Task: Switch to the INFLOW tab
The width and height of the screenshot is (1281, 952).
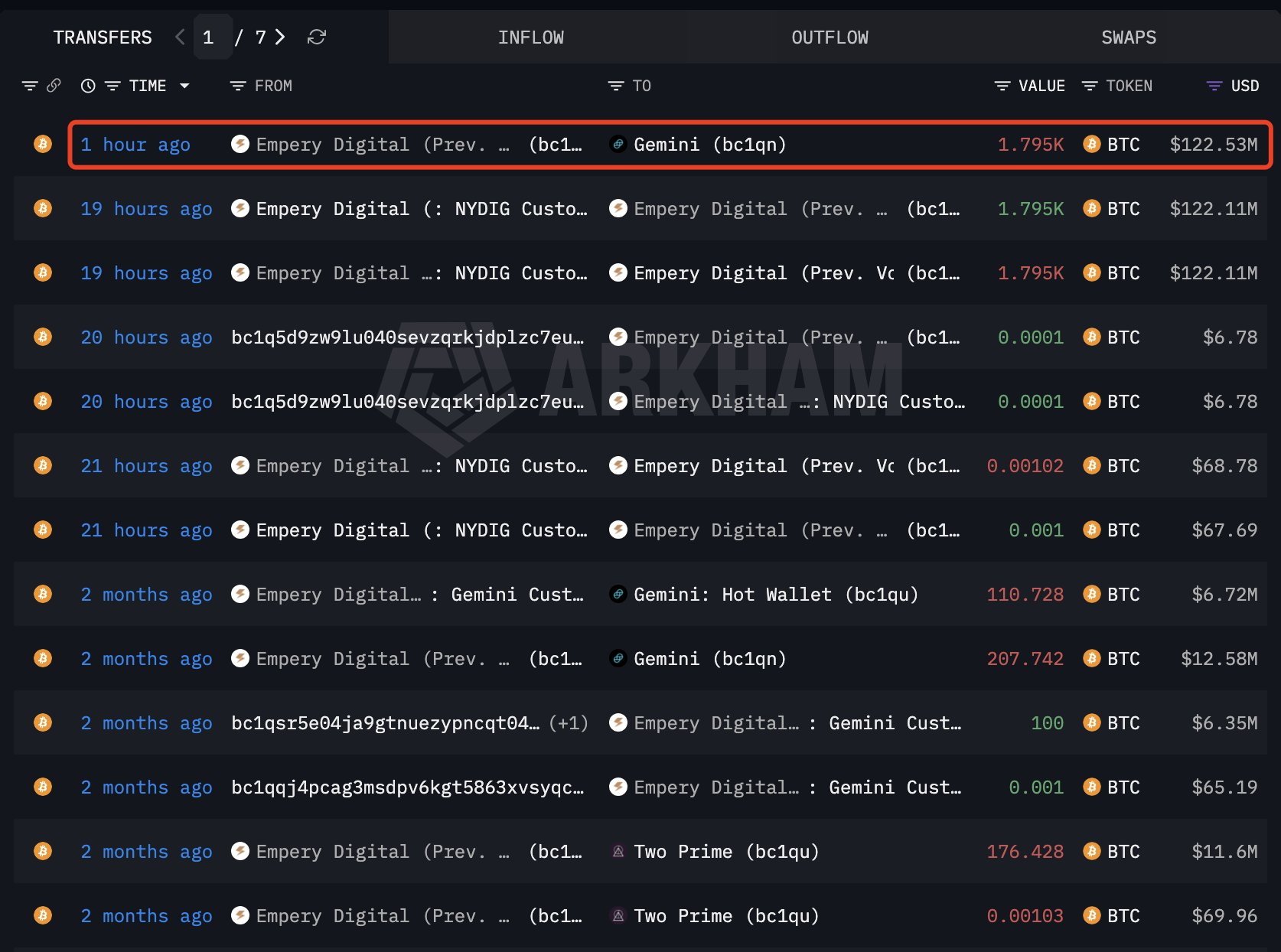Action: click(x=530, y=37)
